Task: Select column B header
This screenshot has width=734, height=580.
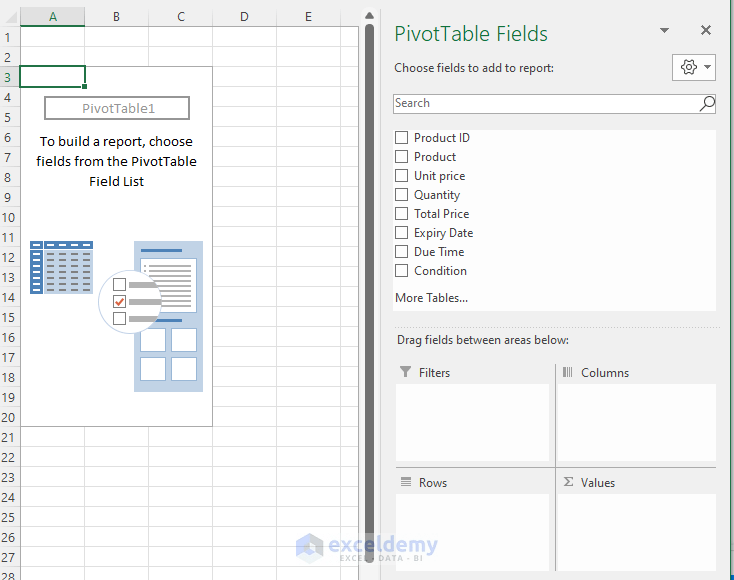Action: (117, 17)
